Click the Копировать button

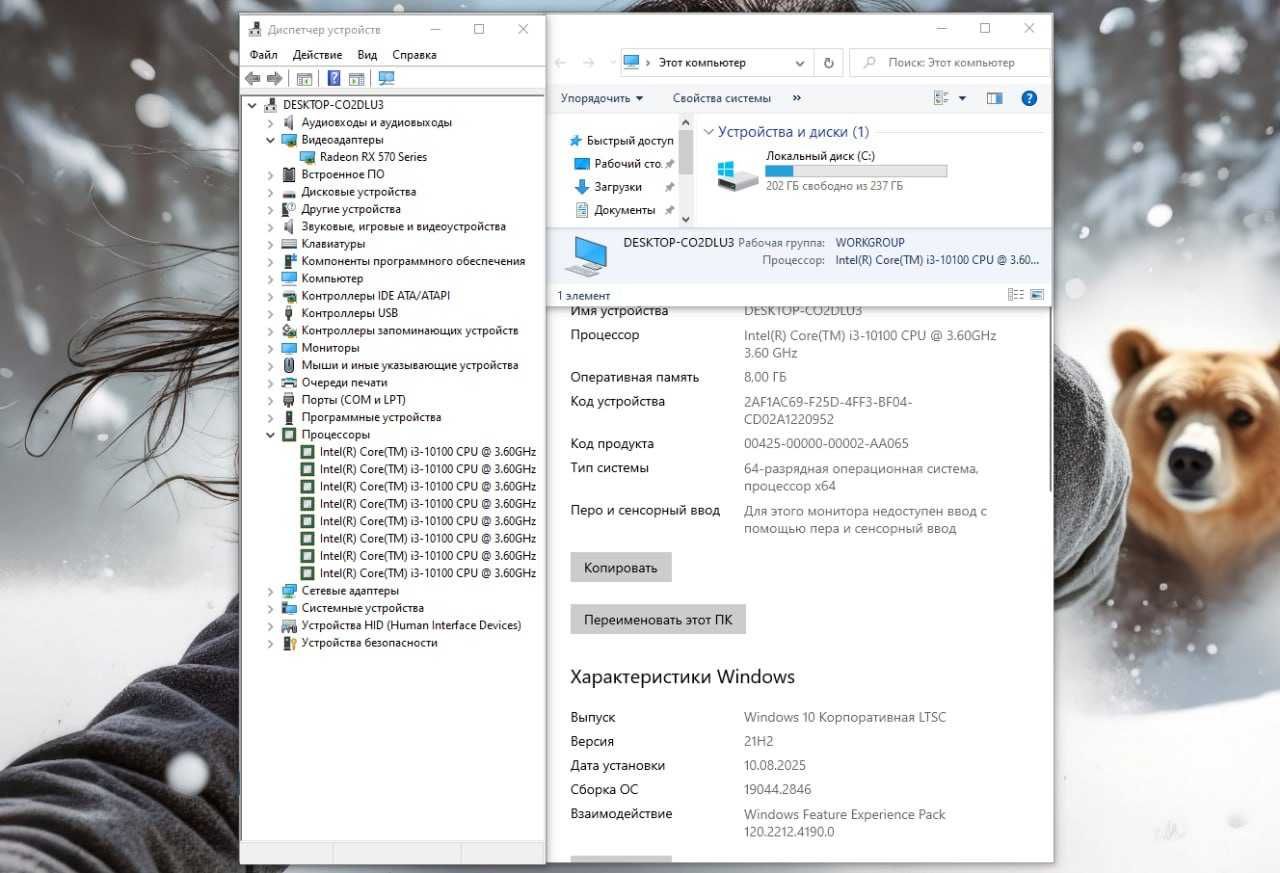click(621, 567)
